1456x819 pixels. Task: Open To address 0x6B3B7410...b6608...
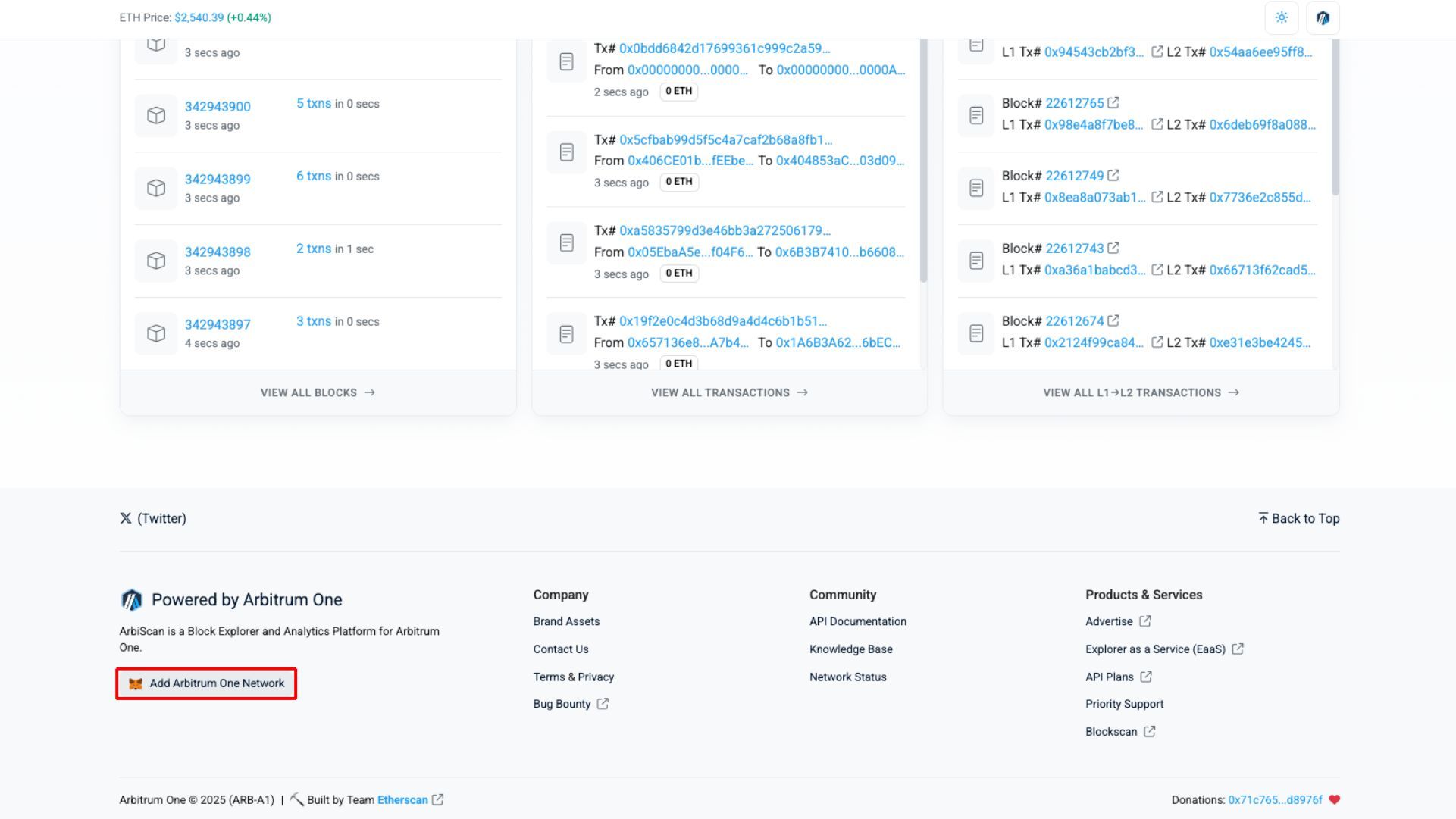click(840, 252)
